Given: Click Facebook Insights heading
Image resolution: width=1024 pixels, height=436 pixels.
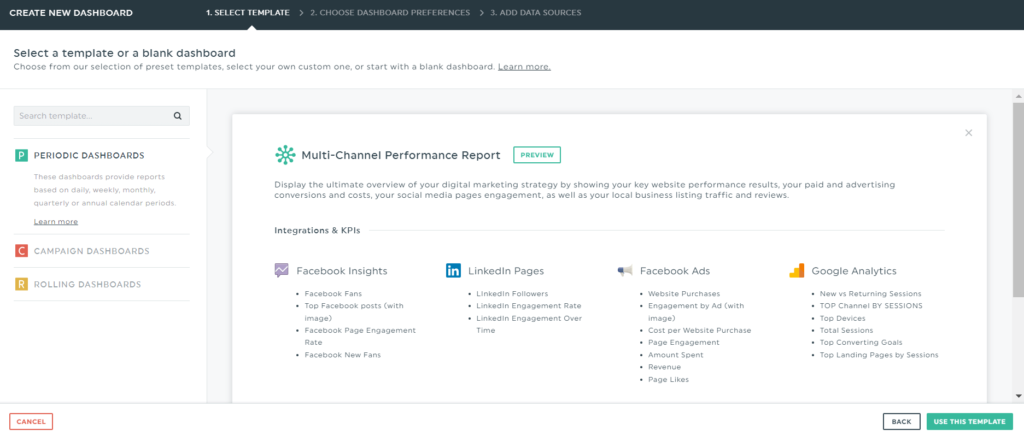Looking at the screenshot, I should point(342,271).
